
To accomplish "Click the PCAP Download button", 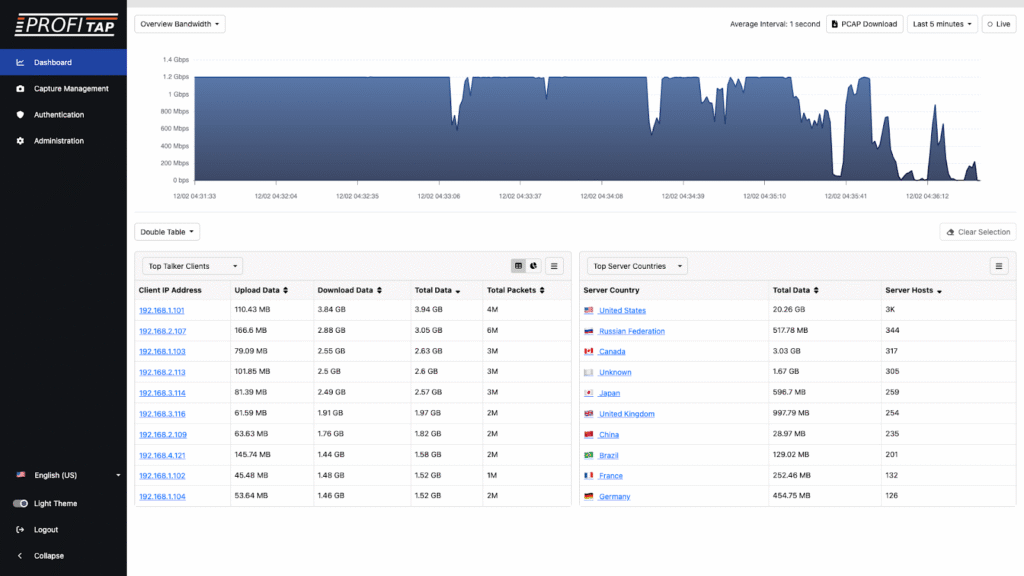I will [x=864, y=24].
